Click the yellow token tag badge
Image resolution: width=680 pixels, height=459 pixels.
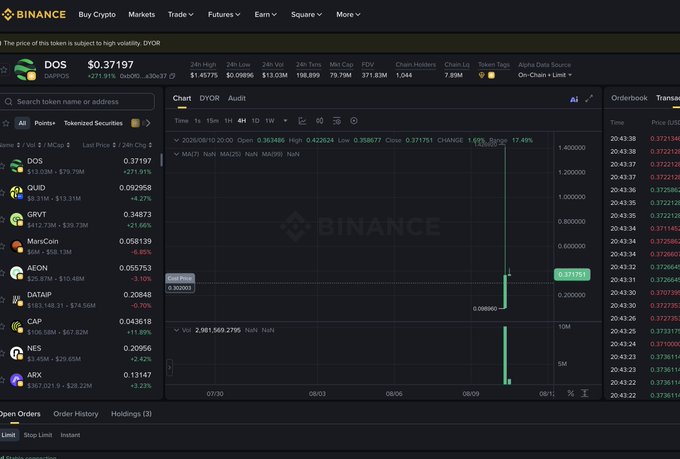click(491, 75)
